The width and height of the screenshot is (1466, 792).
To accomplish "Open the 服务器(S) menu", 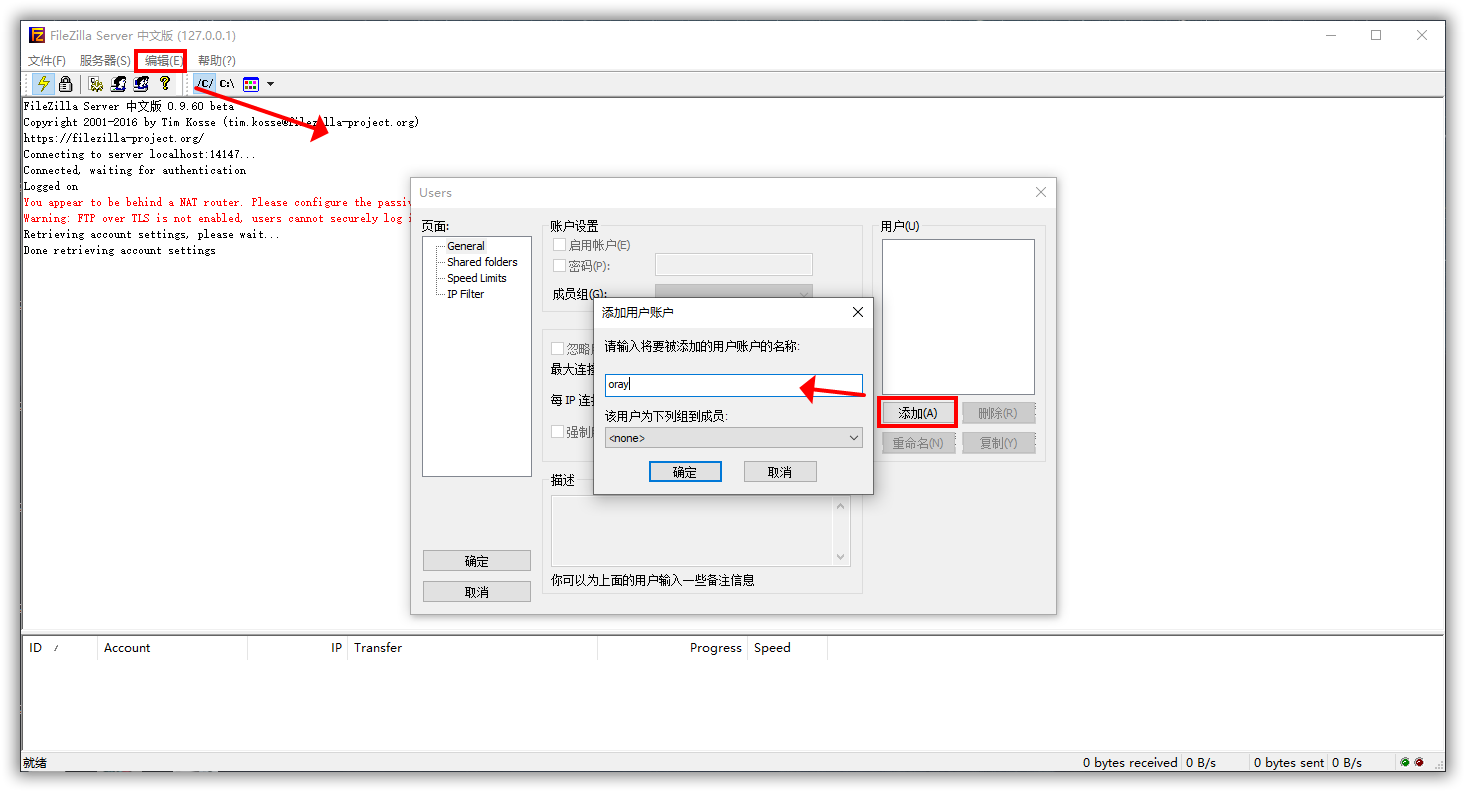I will [x=105, y=61].
